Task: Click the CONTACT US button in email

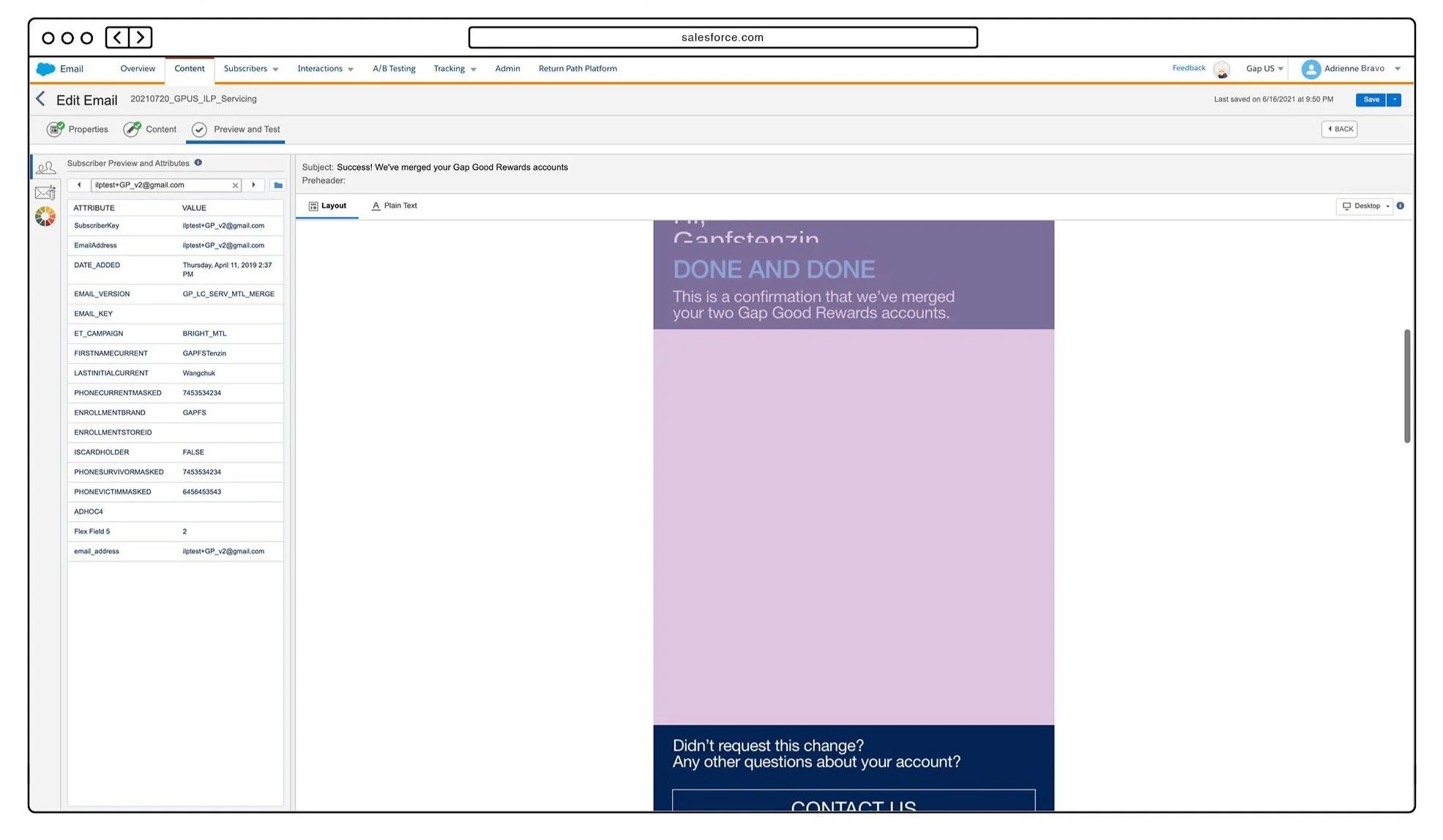Action: pos(854,800)
